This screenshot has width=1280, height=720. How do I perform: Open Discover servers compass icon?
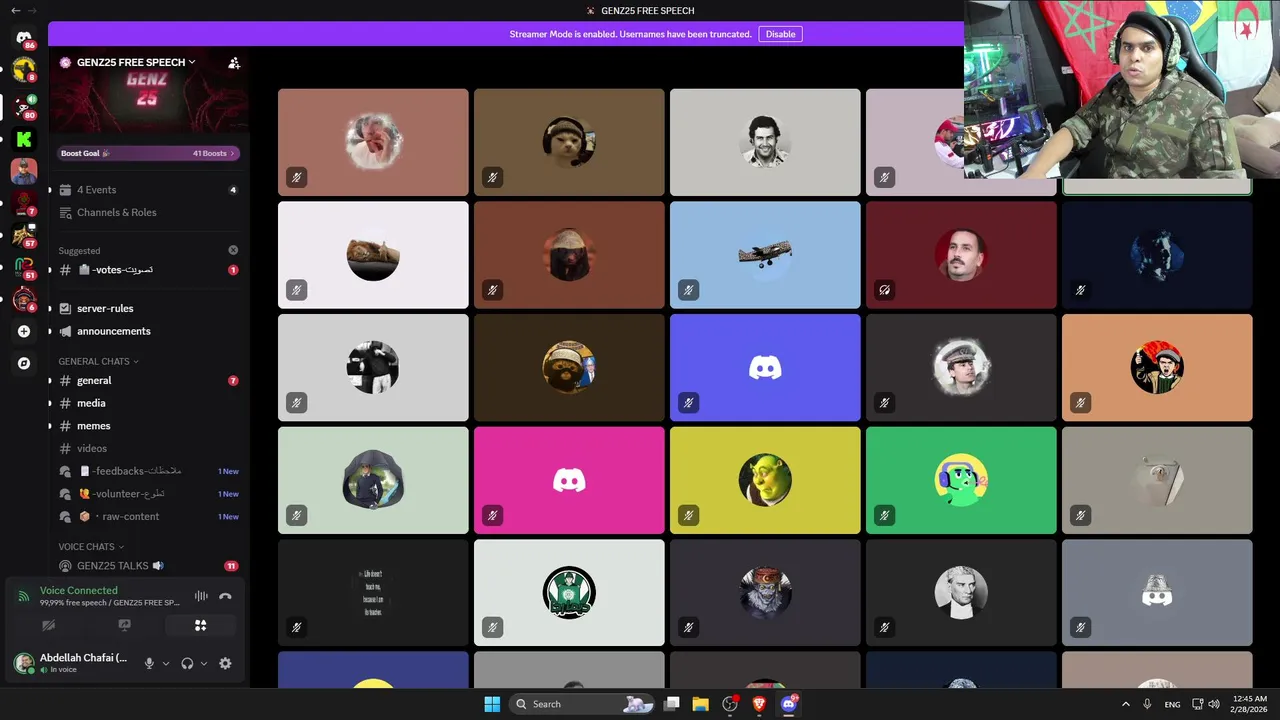click(24, 363)
